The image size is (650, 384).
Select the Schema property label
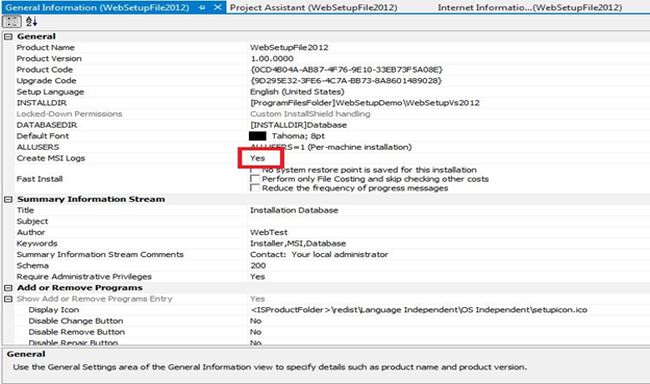pyautogui.click(x=33, y=265)
